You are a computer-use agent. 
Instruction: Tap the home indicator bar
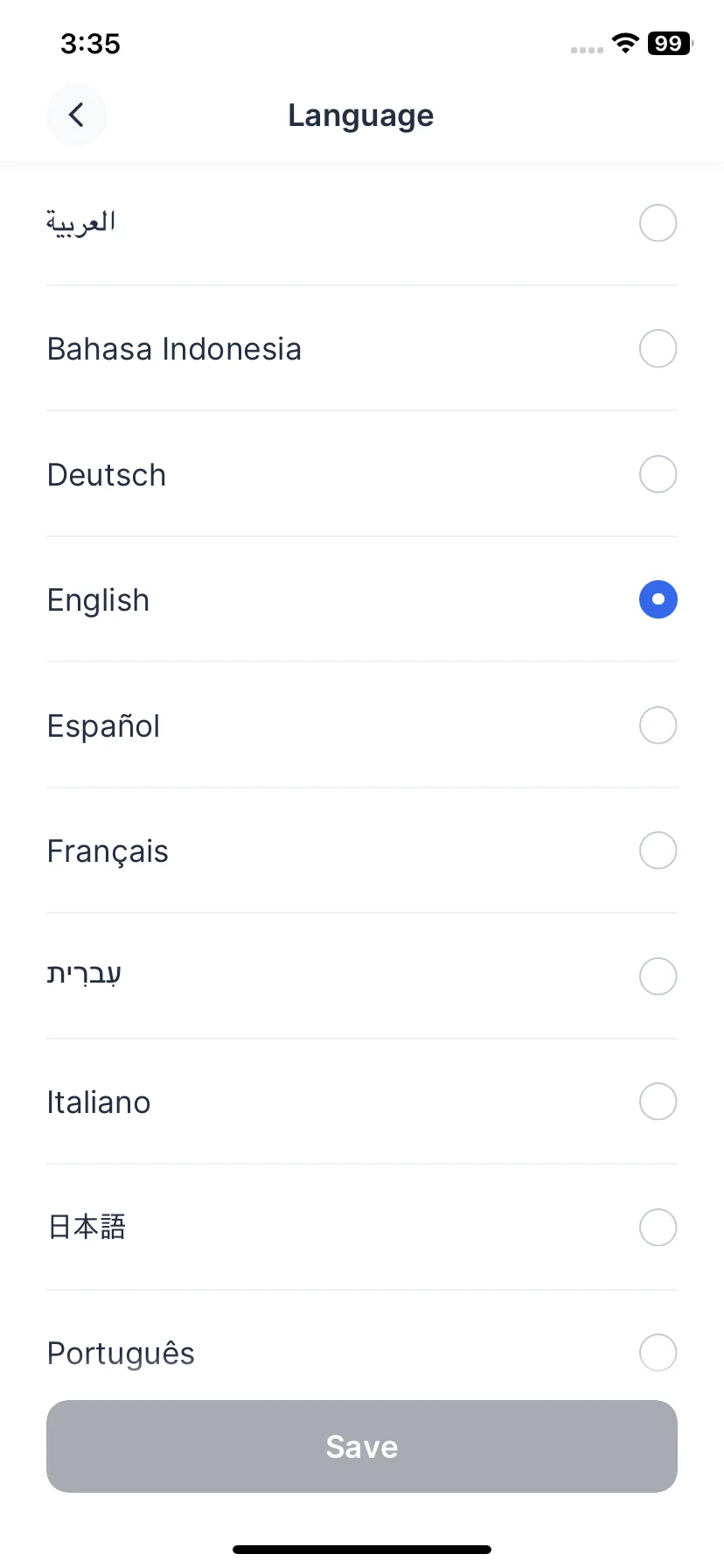[x=362, y=1550]
